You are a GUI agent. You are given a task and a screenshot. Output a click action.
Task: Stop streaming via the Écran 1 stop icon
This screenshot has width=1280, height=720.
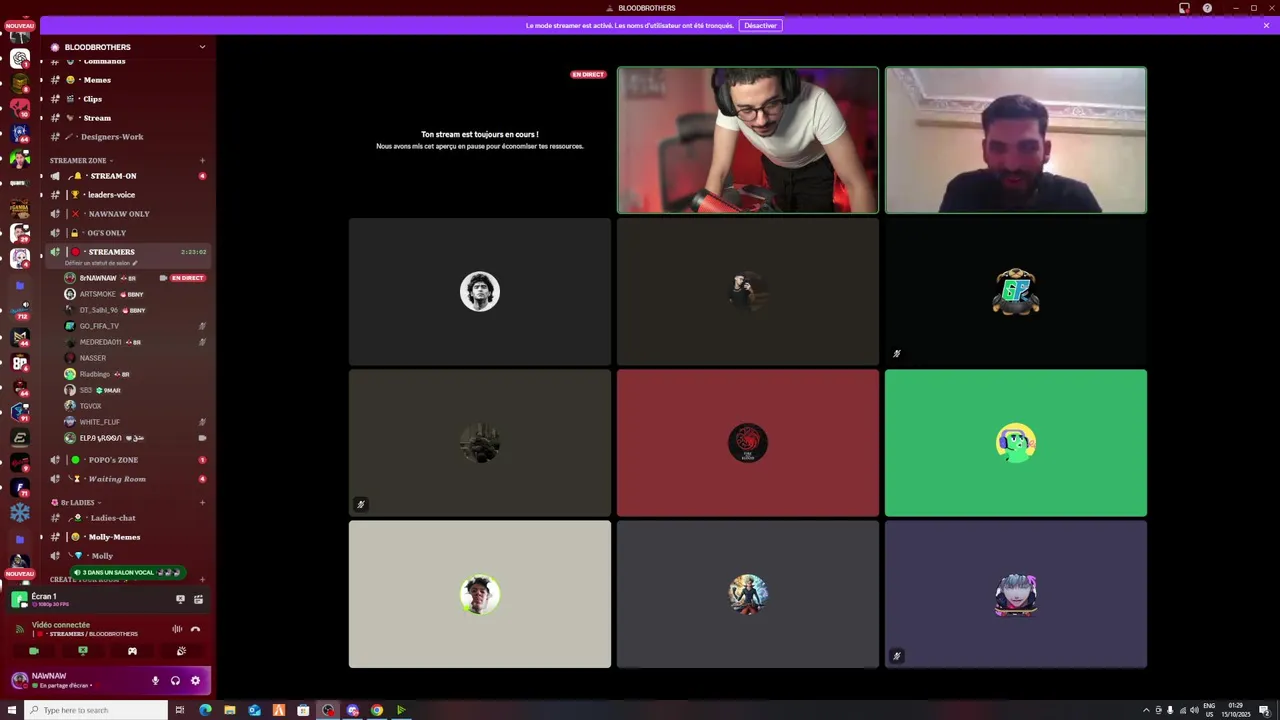click(x=180, y=599)
